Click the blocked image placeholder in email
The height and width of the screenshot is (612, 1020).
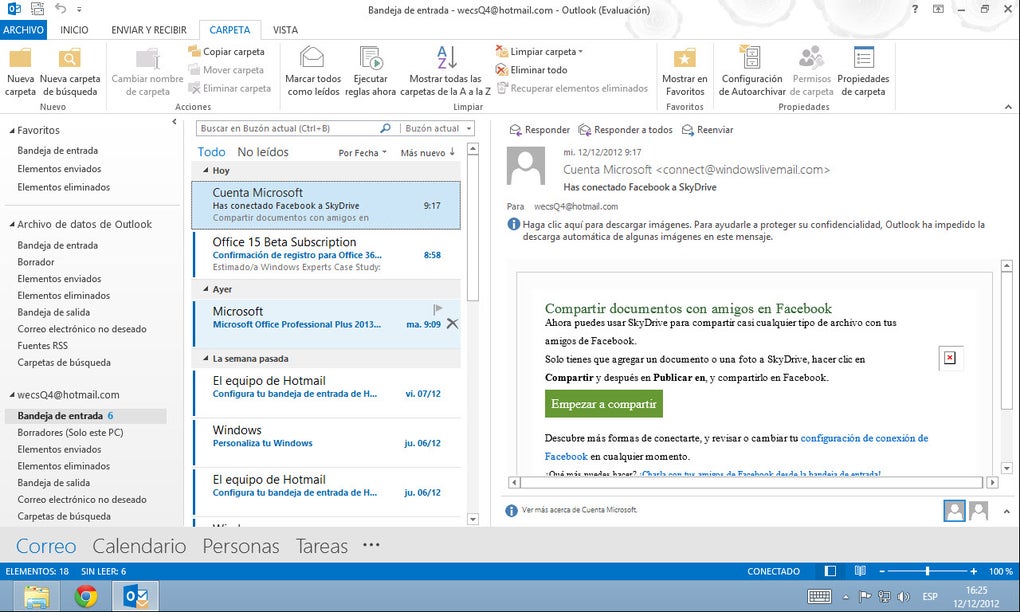click(950, 358)
